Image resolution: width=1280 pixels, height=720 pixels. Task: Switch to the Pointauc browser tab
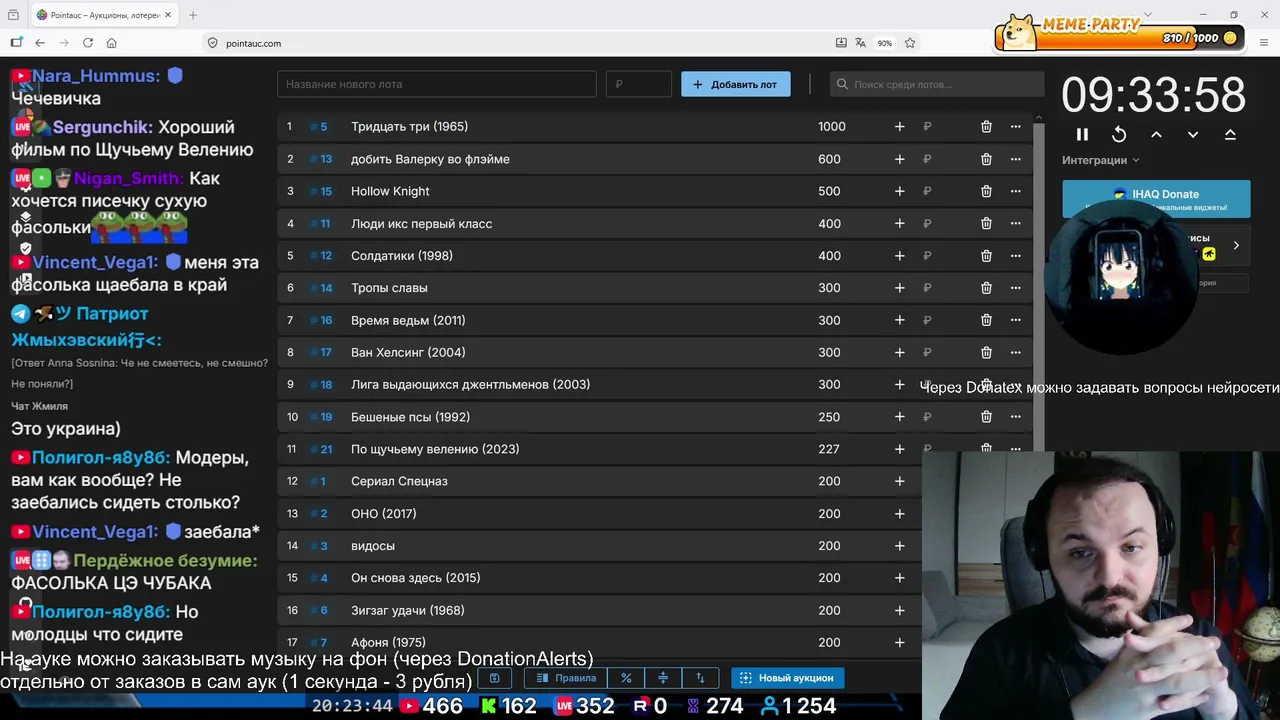[x=103, y=15]
